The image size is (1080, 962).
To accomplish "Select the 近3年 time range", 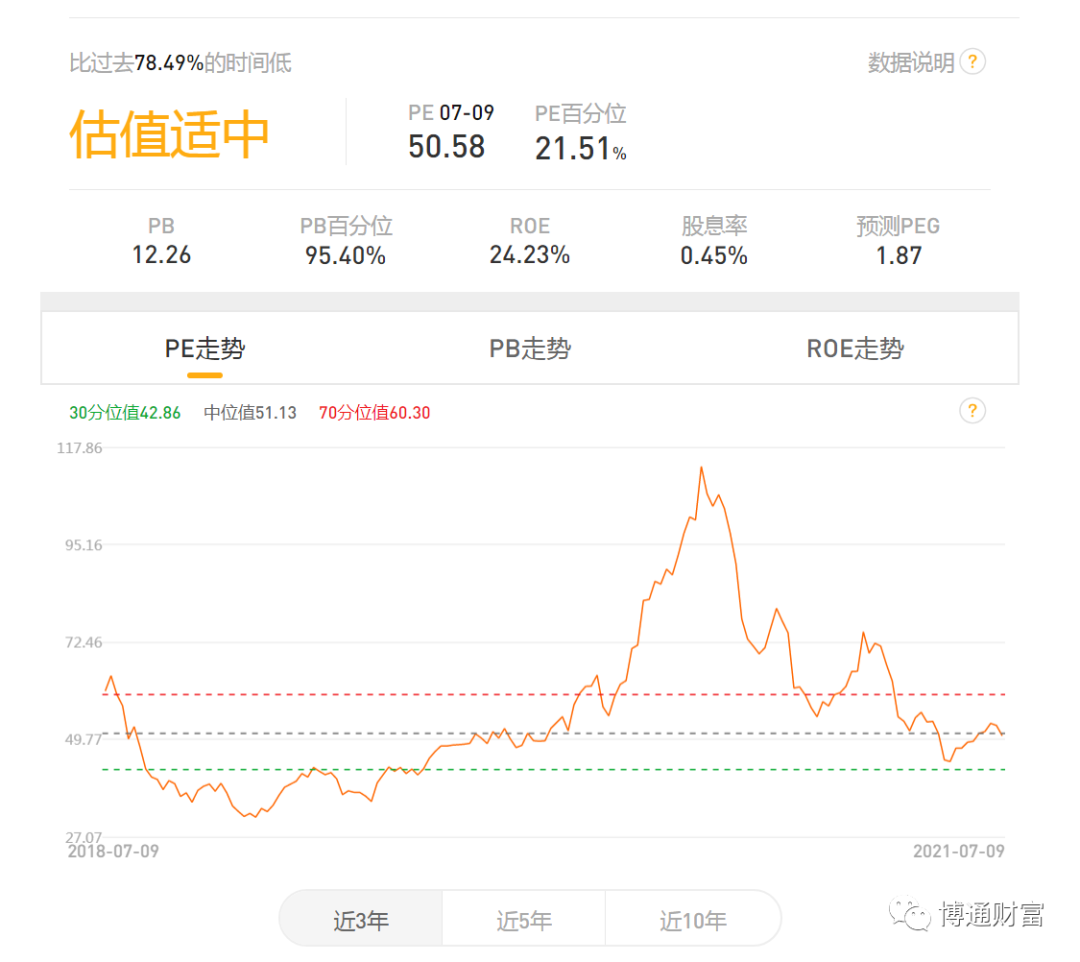I will 361,920.
